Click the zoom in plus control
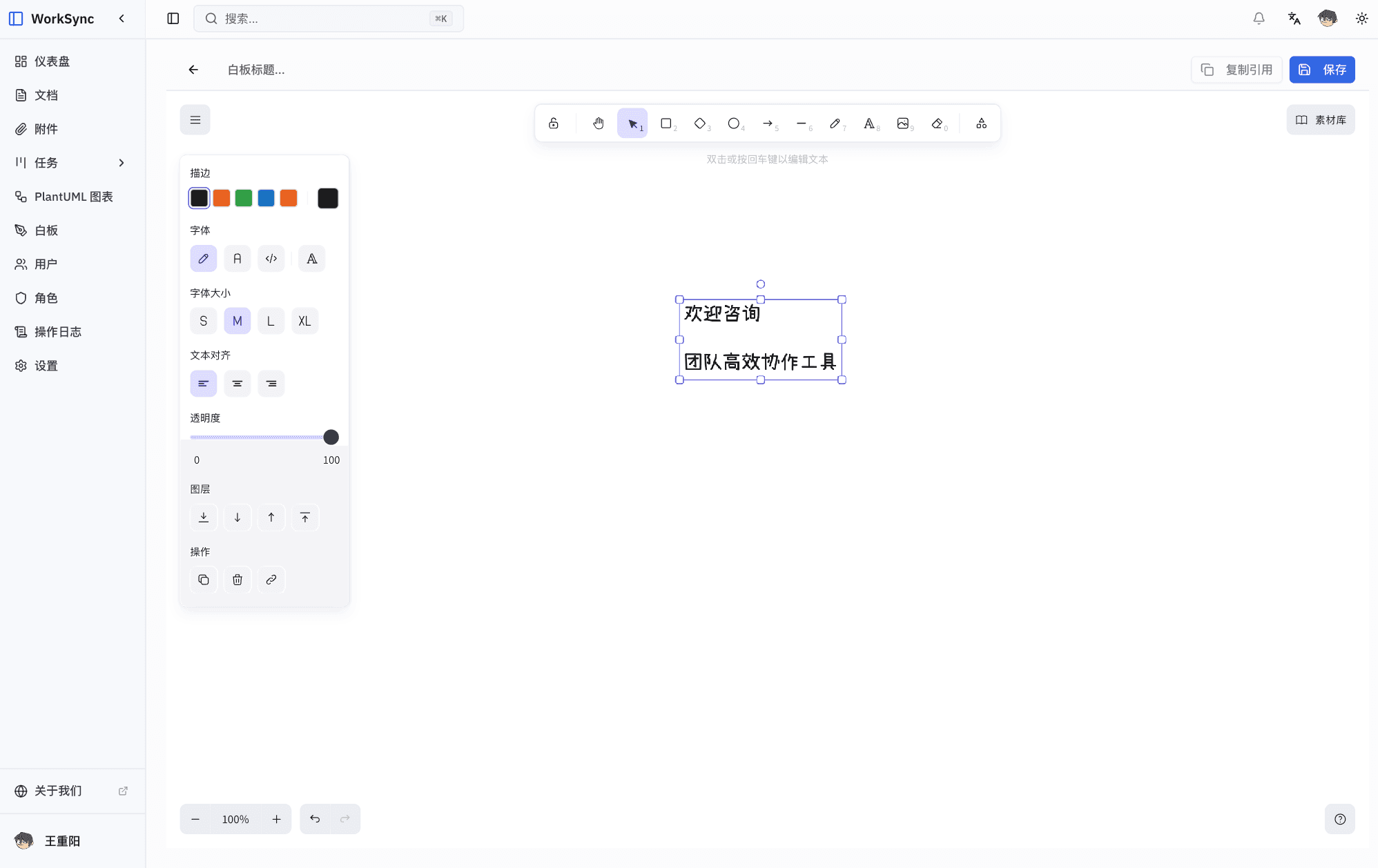 (x=277, y=819)
